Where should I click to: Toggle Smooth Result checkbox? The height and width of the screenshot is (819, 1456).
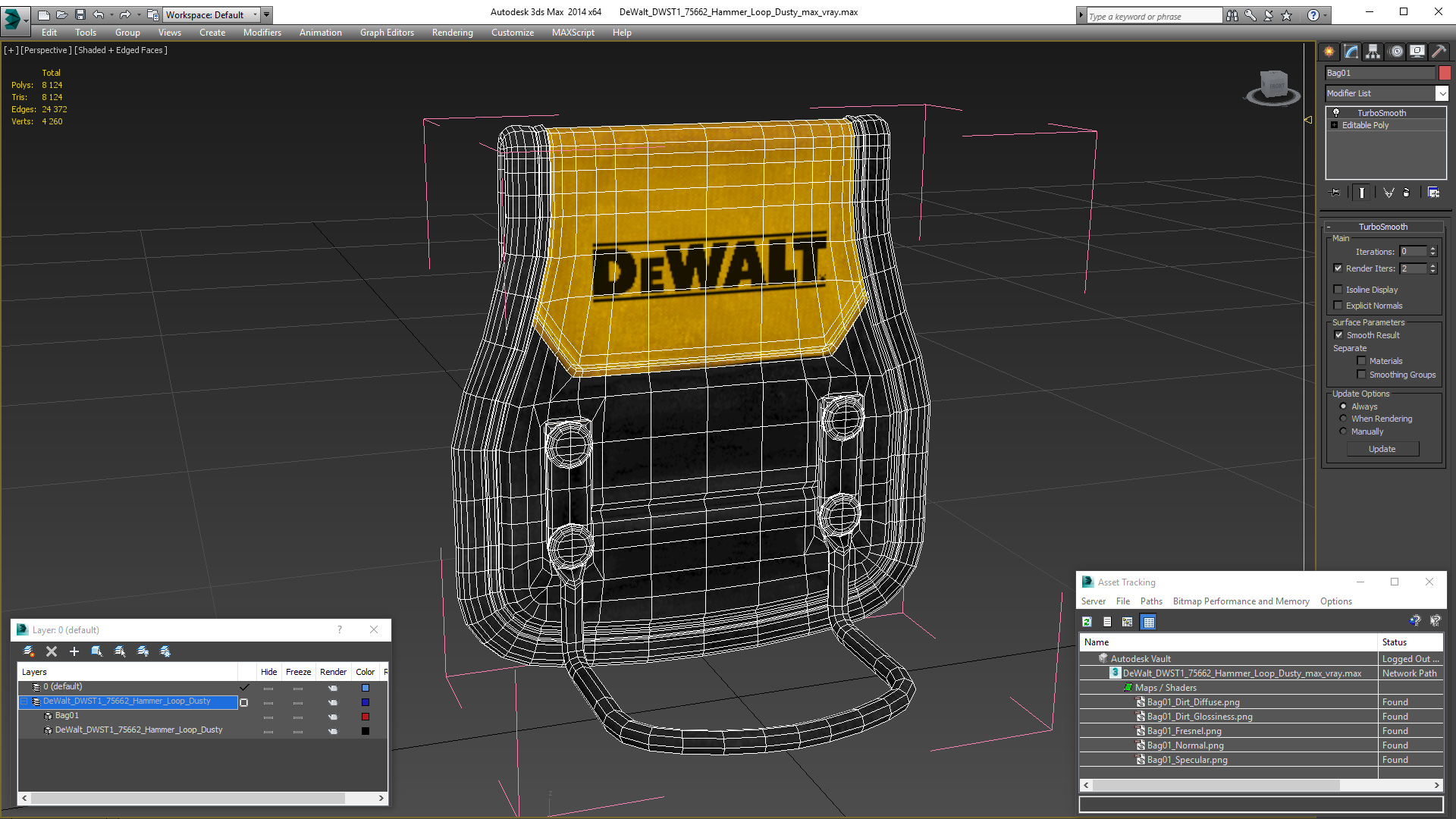point(1338,334)
